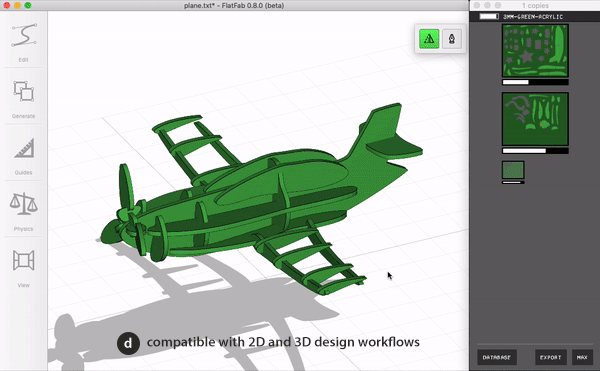Screen dimensions: 600x371
Task: Click the usage bar under the first sheet
Action: pos(535,82)
